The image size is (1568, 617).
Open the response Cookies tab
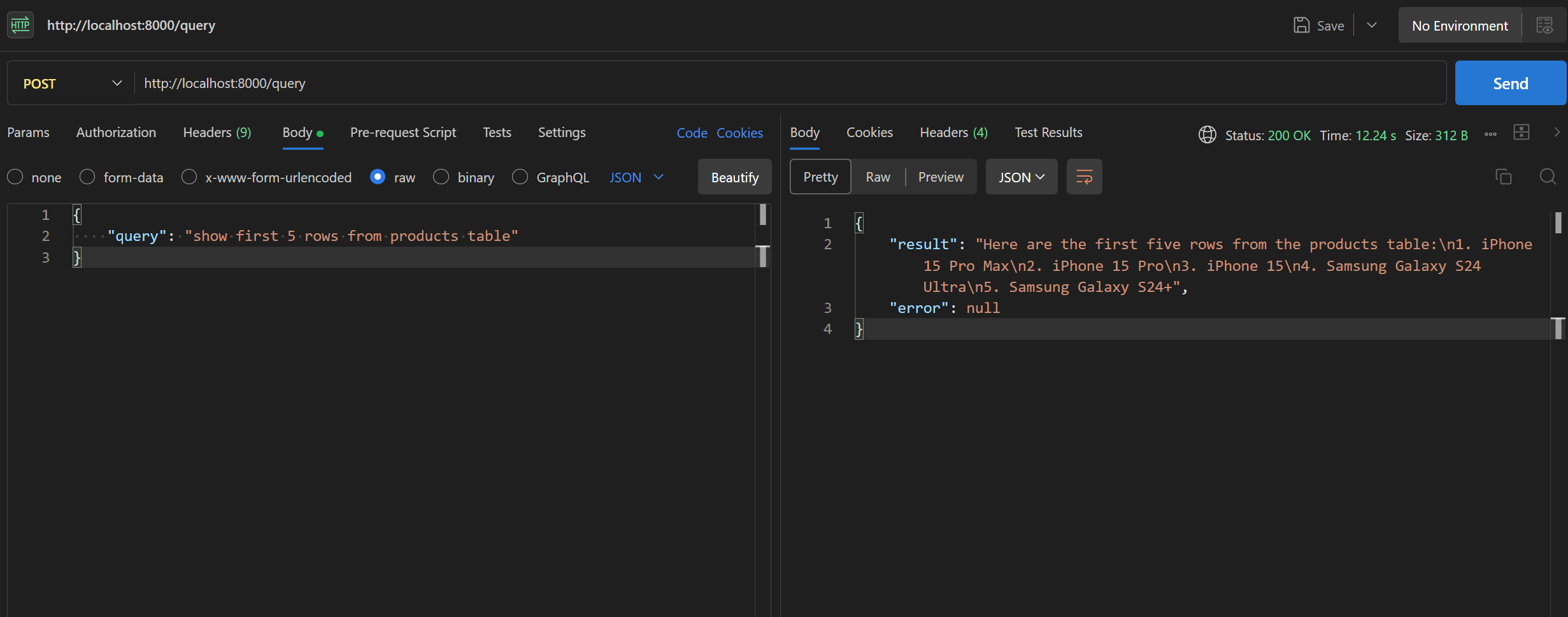[x=869, y=133]
